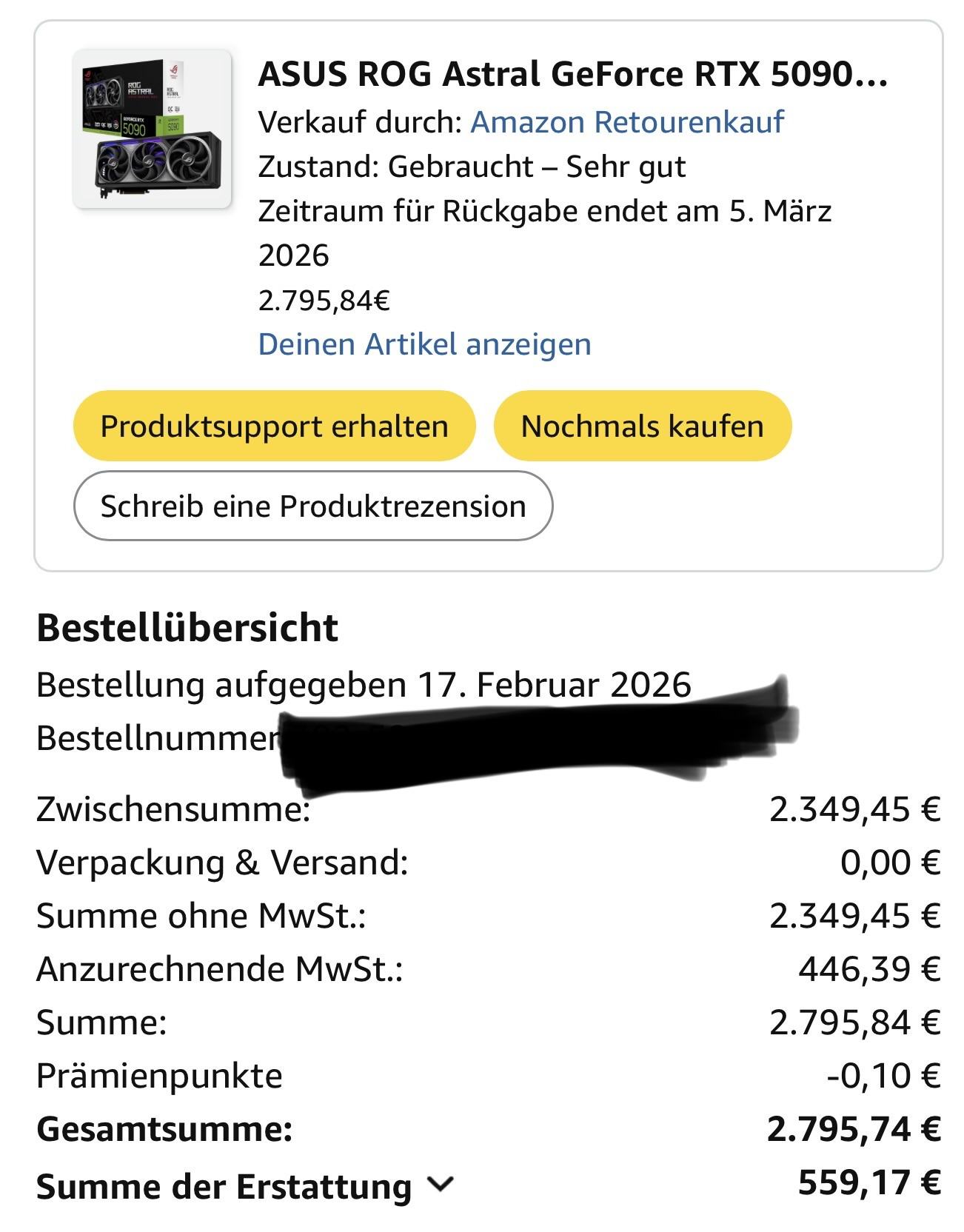Tap the Anzurechnende MwSt. amount 446,39 €
Image resolution: width=964 pixels, height=1232 pixels.
pyautogui.click(x=869, y=969)
